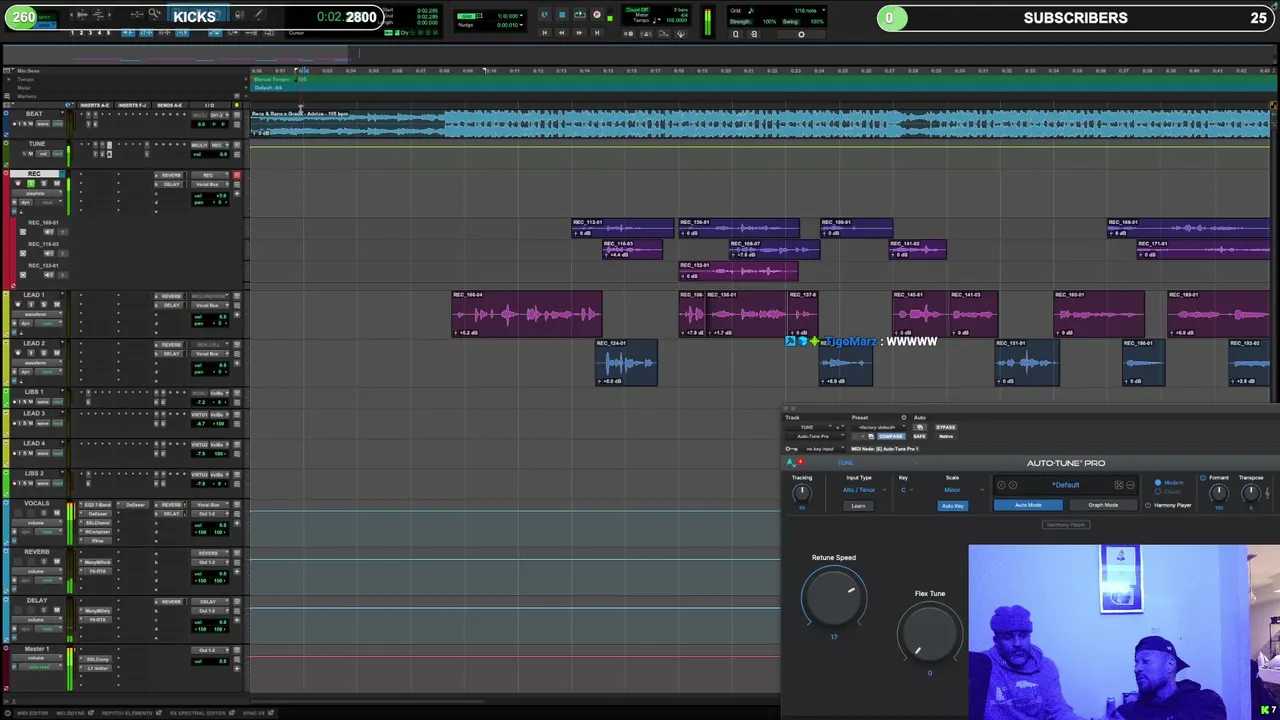Click Go to End transport button
Screen dimensions: 1280x720
[597, 32]
